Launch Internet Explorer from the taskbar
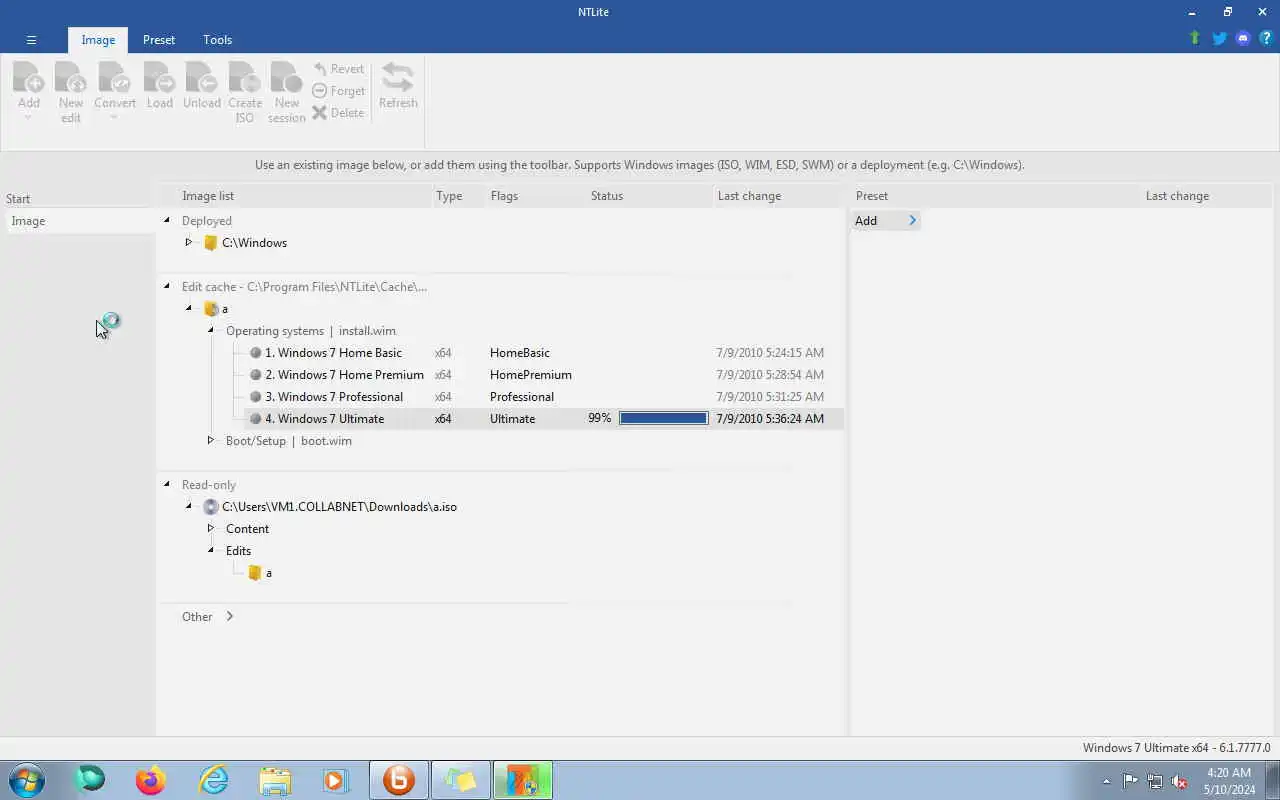This screenshot has height=800, width=1280. point(213,780)
